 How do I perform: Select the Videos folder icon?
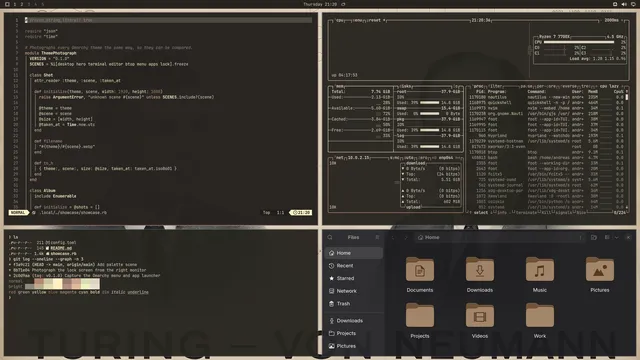tap(480, 315)
